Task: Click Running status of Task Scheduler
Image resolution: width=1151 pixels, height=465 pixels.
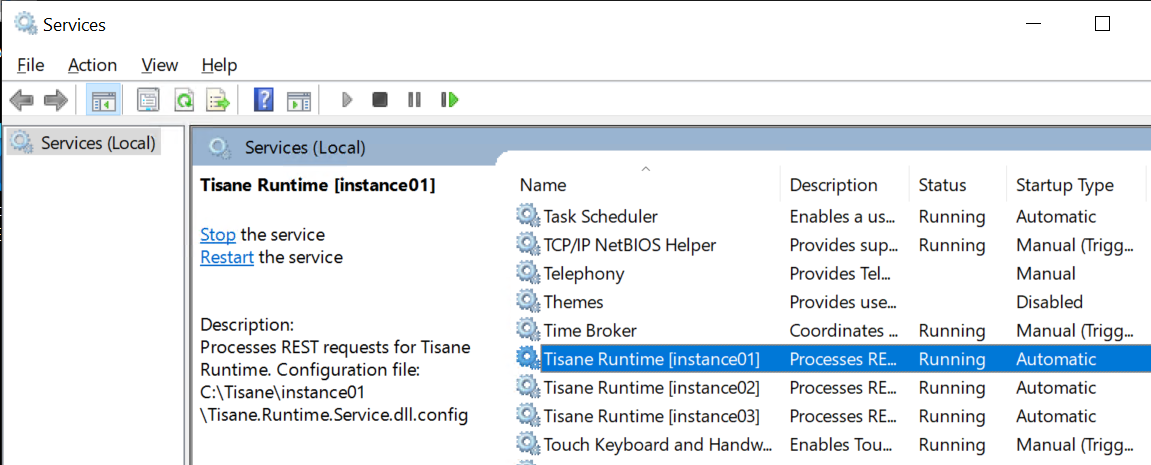Action: 951,216
